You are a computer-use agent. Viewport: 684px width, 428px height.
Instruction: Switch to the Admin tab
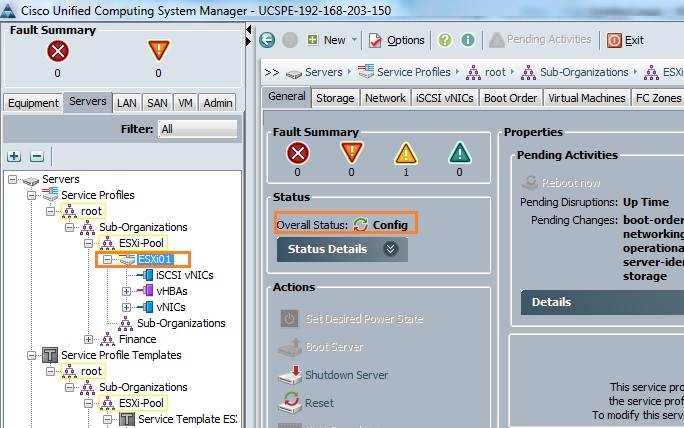click(x=218, y=103)
